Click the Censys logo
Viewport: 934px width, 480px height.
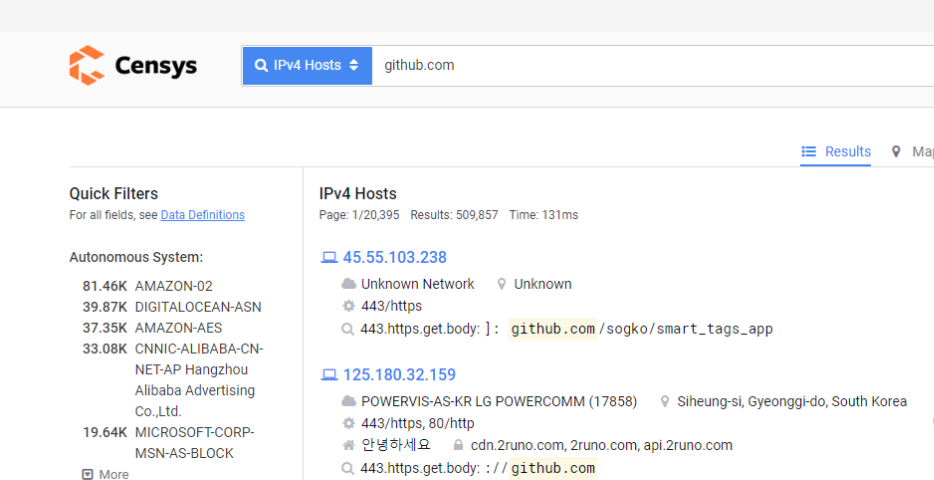click(133, 66)
